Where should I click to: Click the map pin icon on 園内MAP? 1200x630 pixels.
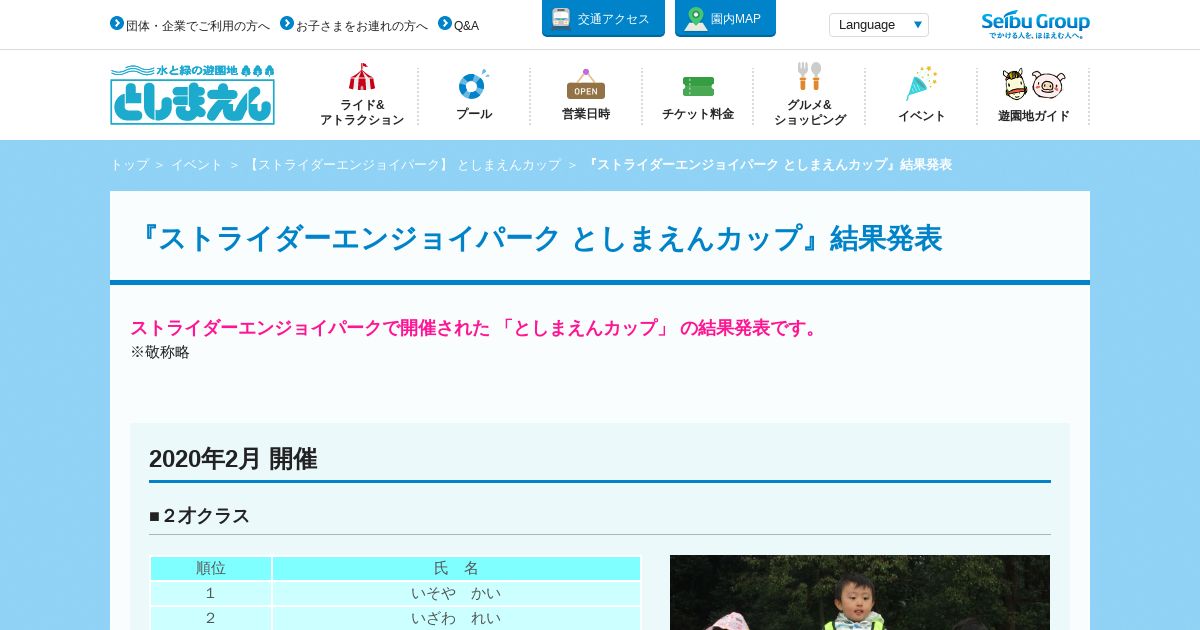pos(695,18)
